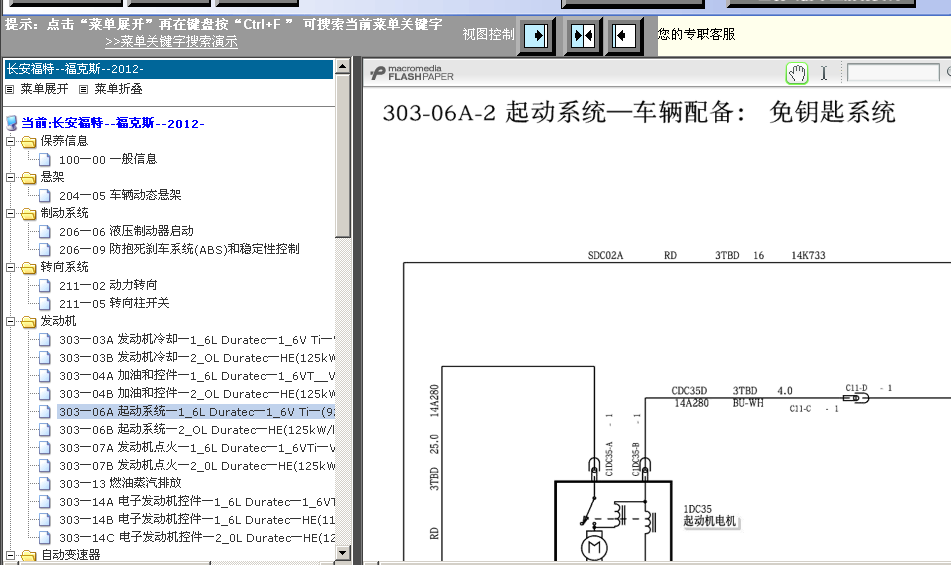Click the expand-right view control arrow button

coord(536,35)
